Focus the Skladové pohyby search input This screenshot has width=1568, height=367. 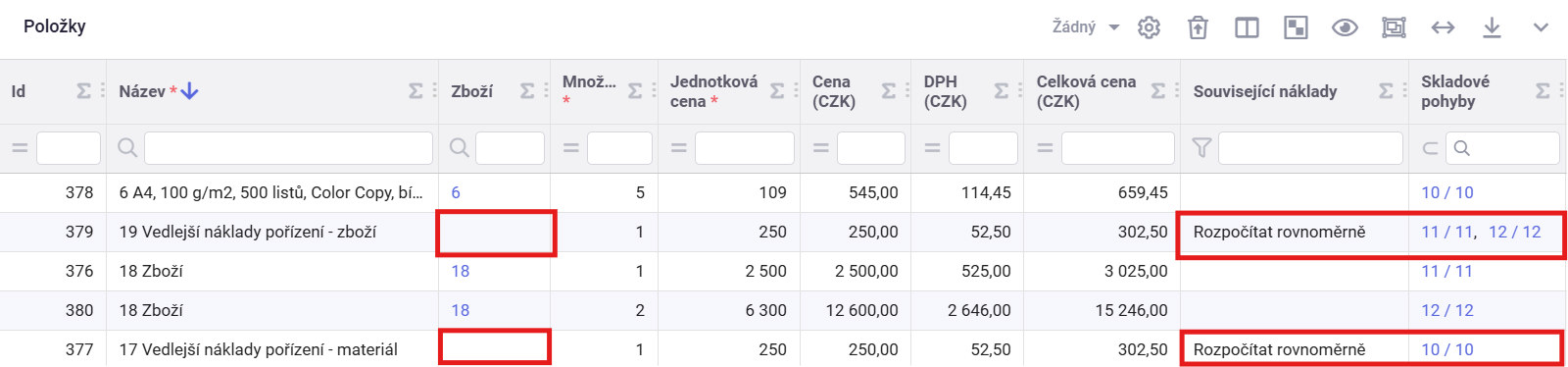click(x=1502, y=148)
